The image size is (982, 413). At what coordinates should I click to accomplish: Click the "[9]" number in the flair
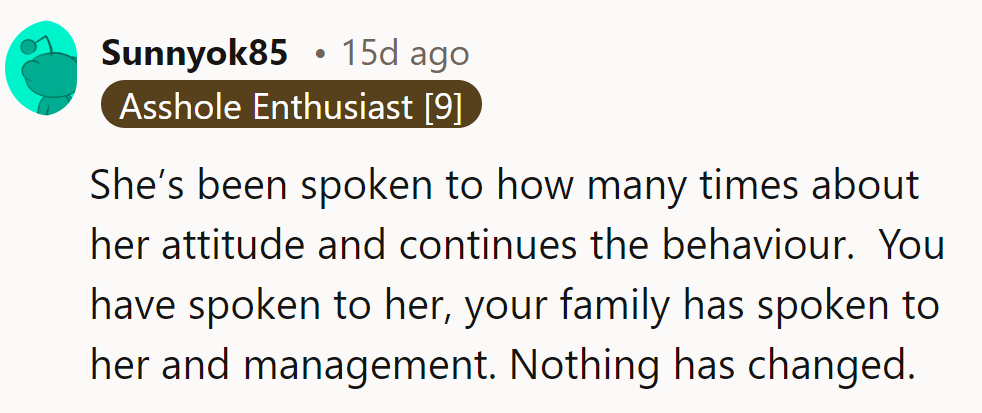(x=443, y=105)
